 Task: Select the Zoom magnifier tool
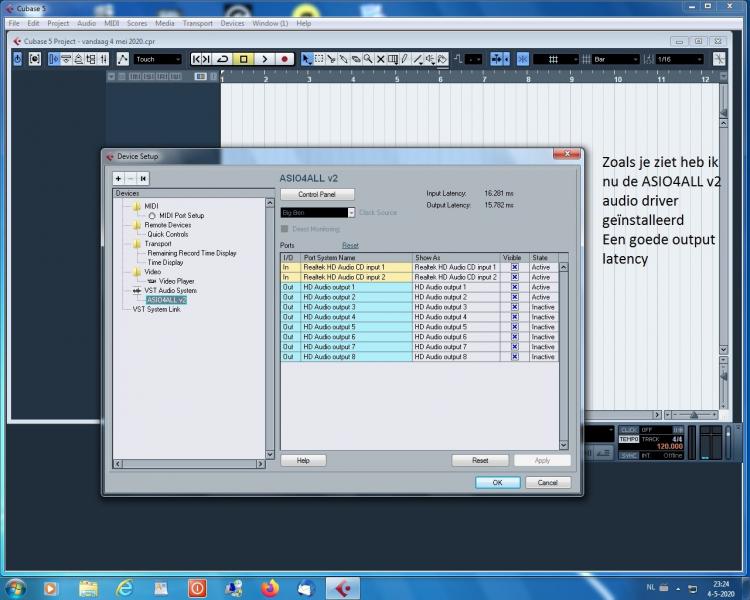pos(368,59)
